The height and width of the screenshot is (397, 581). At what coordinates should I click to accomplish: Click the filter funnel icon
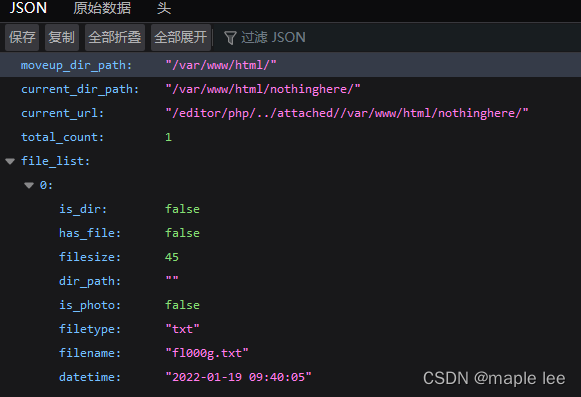click(x=230, y=38)
